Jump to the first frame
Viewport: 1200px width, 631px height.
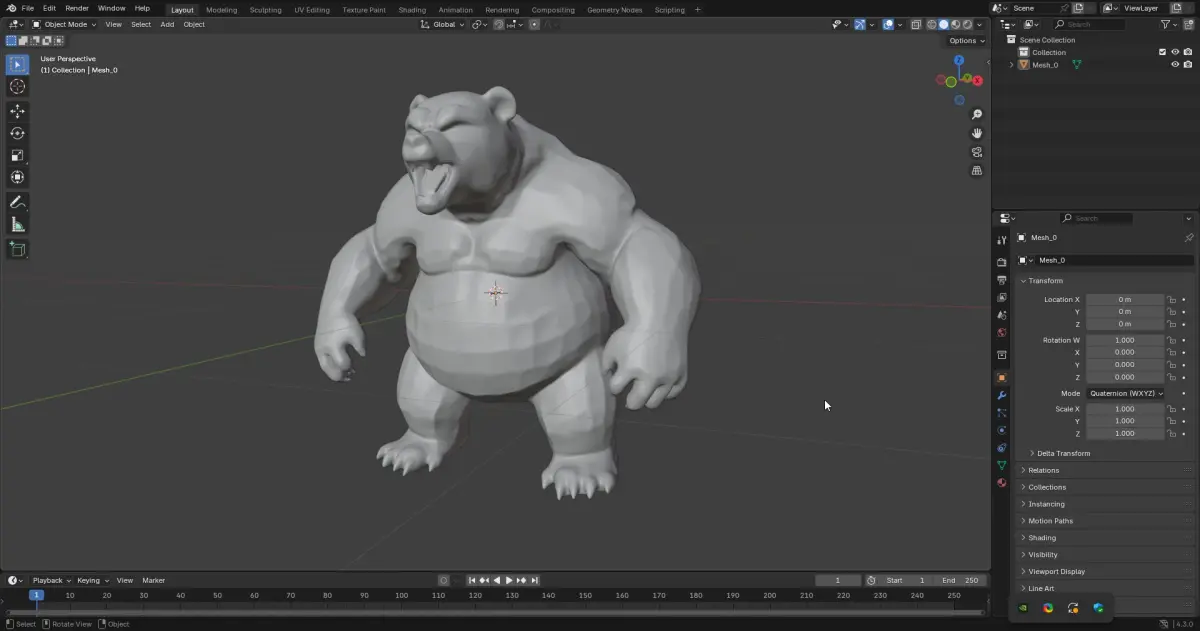(472, 580)
